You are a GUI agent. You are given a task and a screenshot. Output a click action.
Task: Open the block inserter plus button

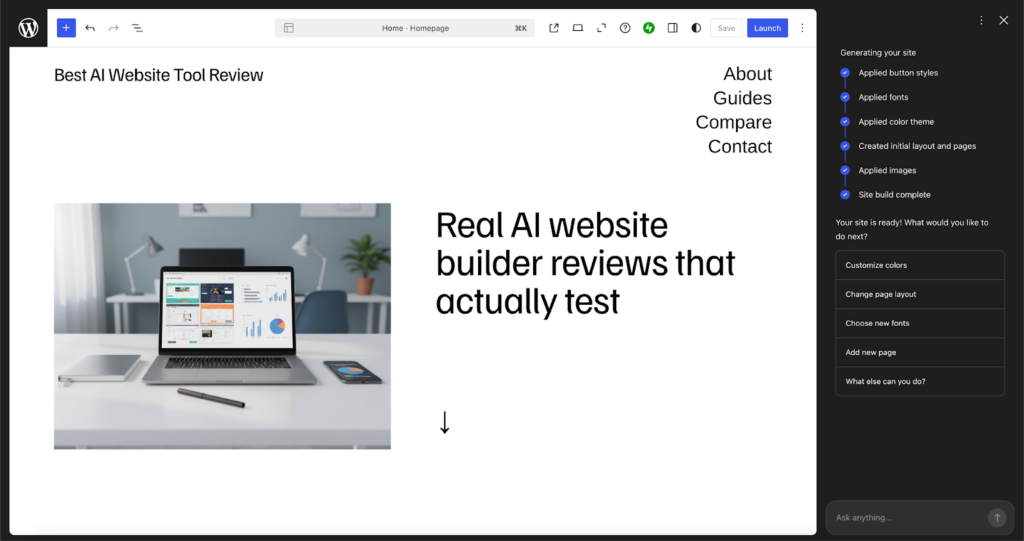pos(66,28)
